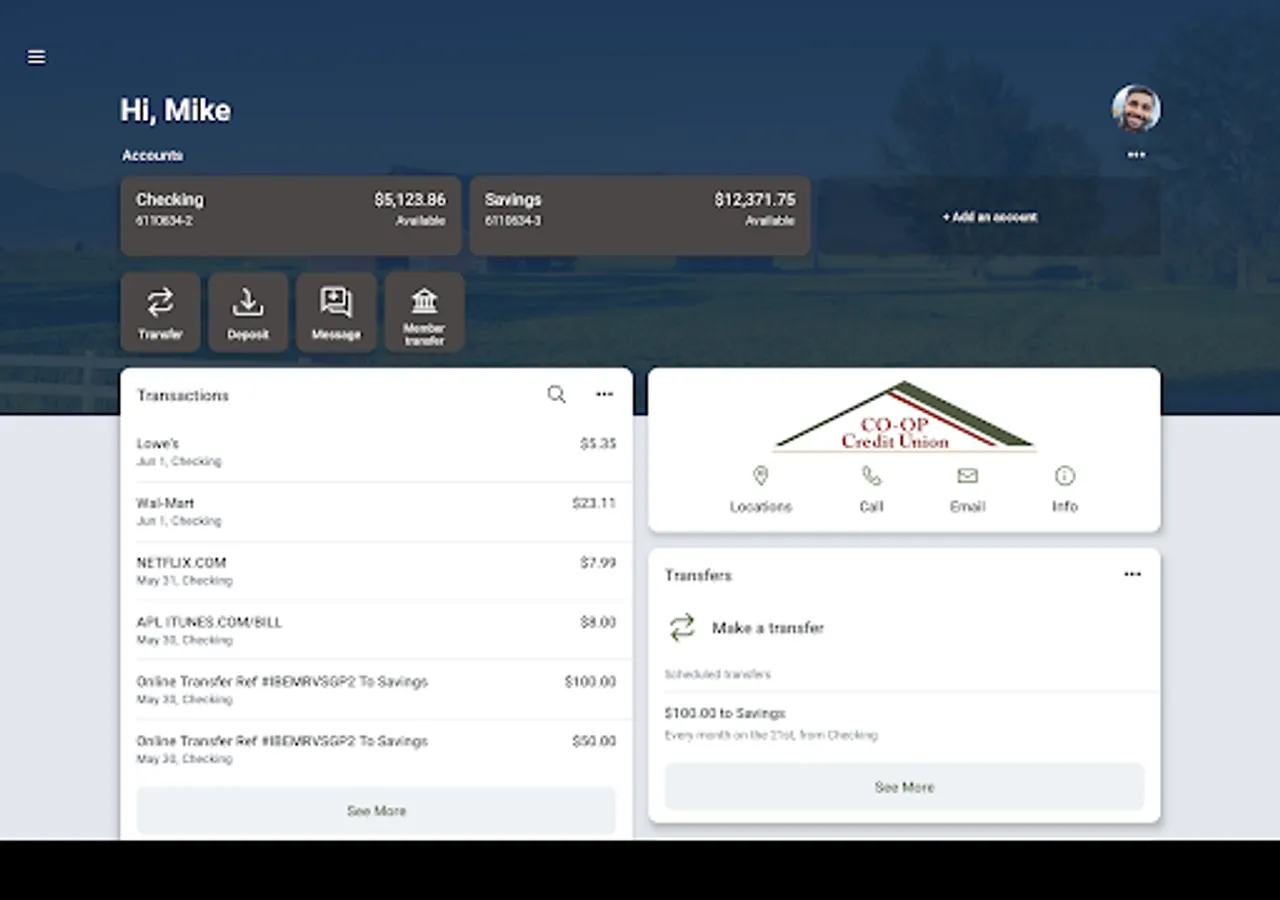The width and height of the screenshot is (1280, 900).
Task: Open the hamburger navigation menu
Action: click(x=37, y=57)
